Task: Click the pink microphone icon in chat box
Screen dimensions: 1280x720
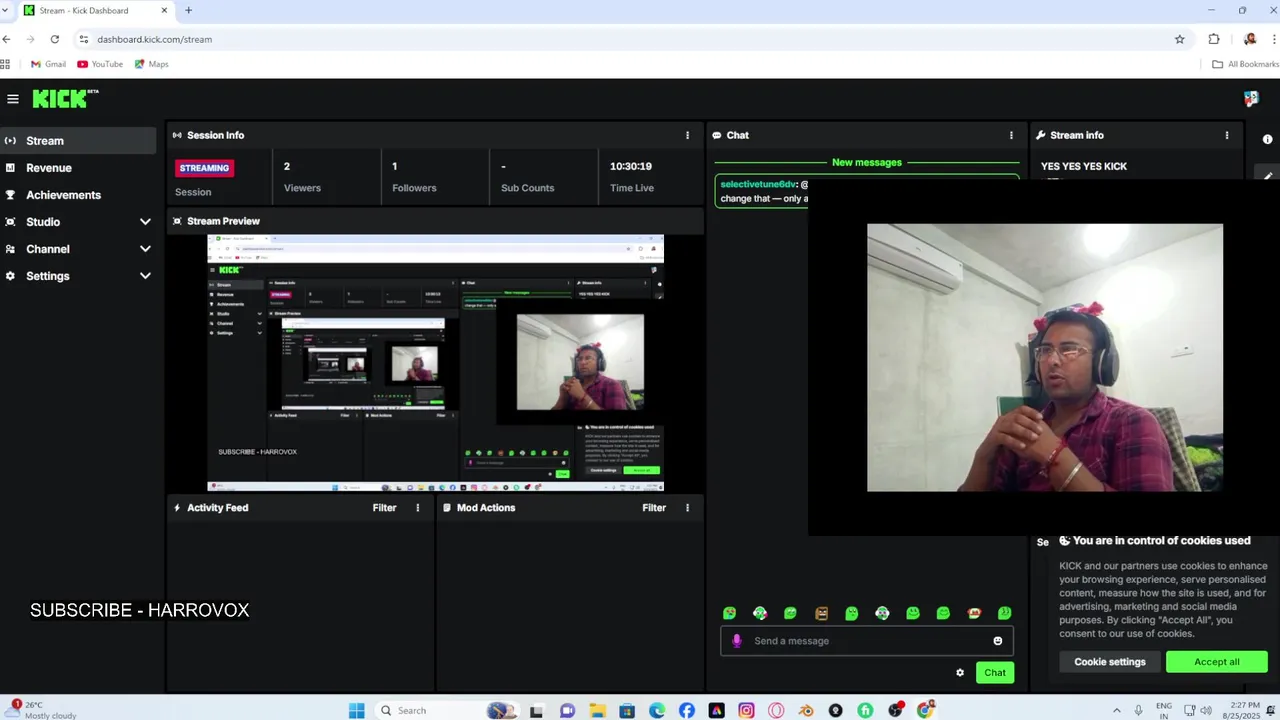Action: [737, 641]
